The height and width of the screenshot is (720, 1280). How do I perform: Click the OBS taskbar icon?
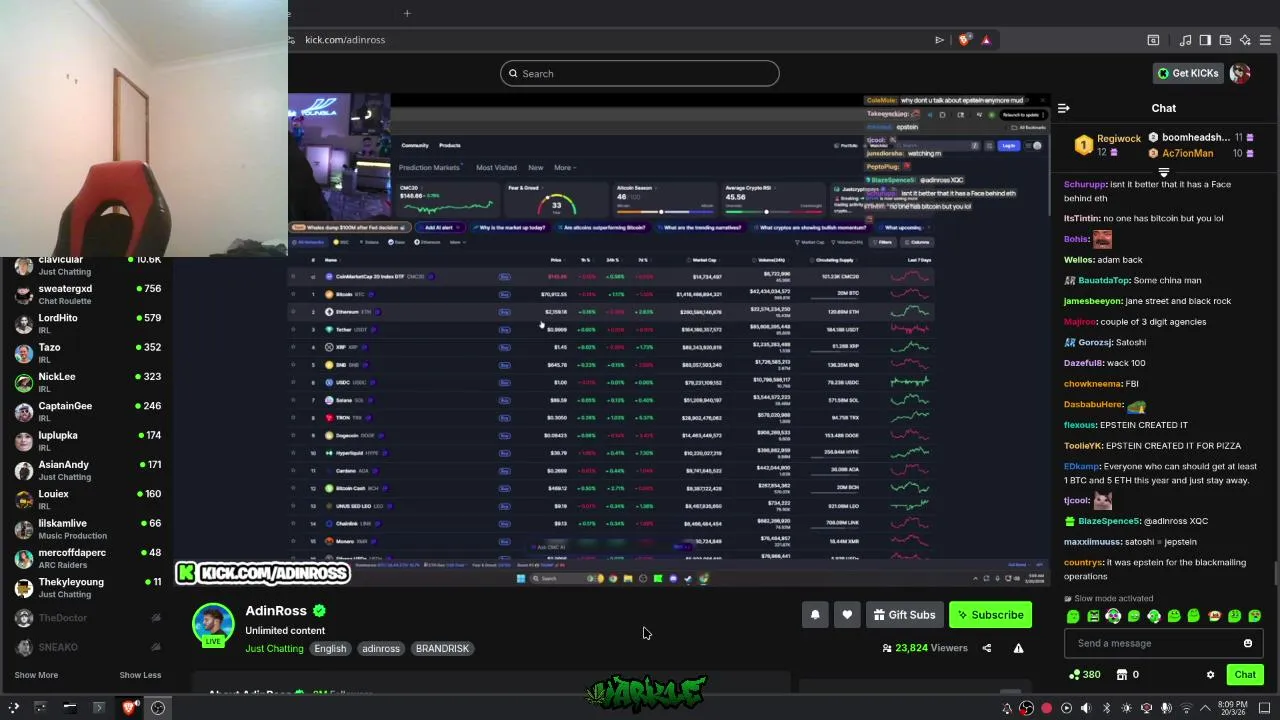click(x=158, y=708)
